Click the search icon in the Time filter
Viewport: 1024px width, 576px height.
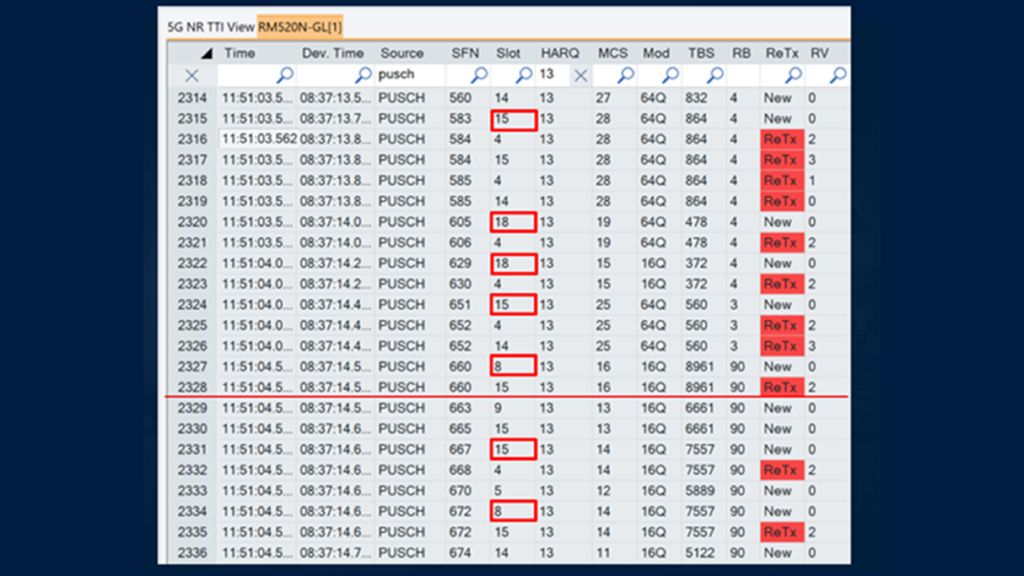click(285, 75)
